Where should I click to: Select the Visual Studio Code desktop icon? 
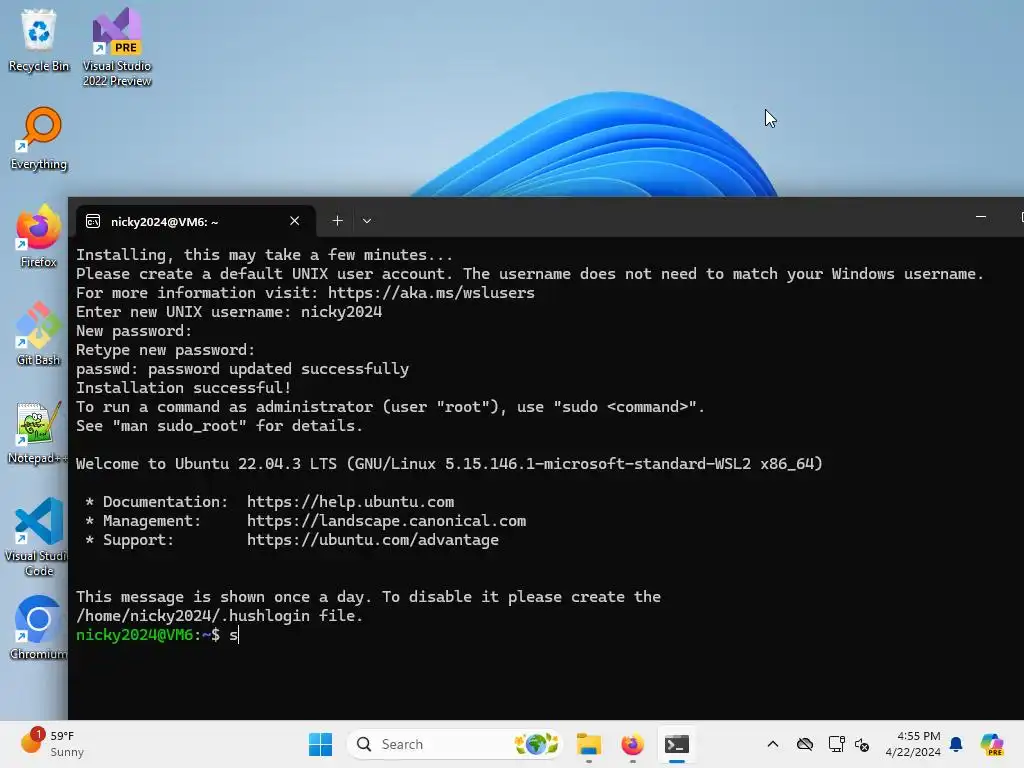point(38,537)
